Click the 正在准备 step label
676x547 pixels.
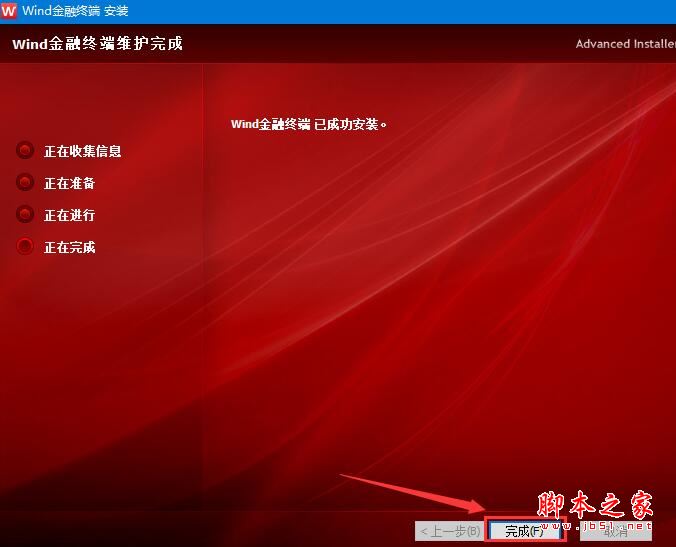point(69,183)
